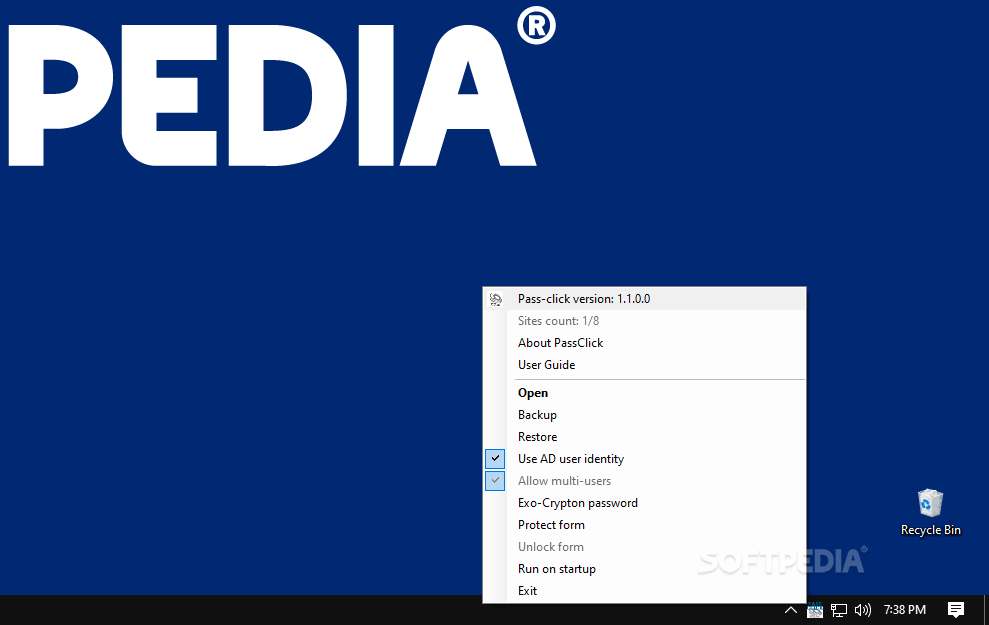
Task: Select Pass-click version: 1.1.0.0 entry
Action: (x=645, y=299)
